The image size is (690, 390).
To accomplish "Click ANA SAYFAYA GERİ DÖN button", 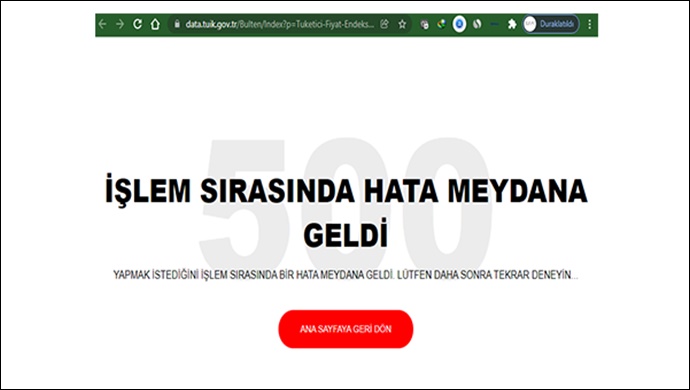I will [345, 329].
